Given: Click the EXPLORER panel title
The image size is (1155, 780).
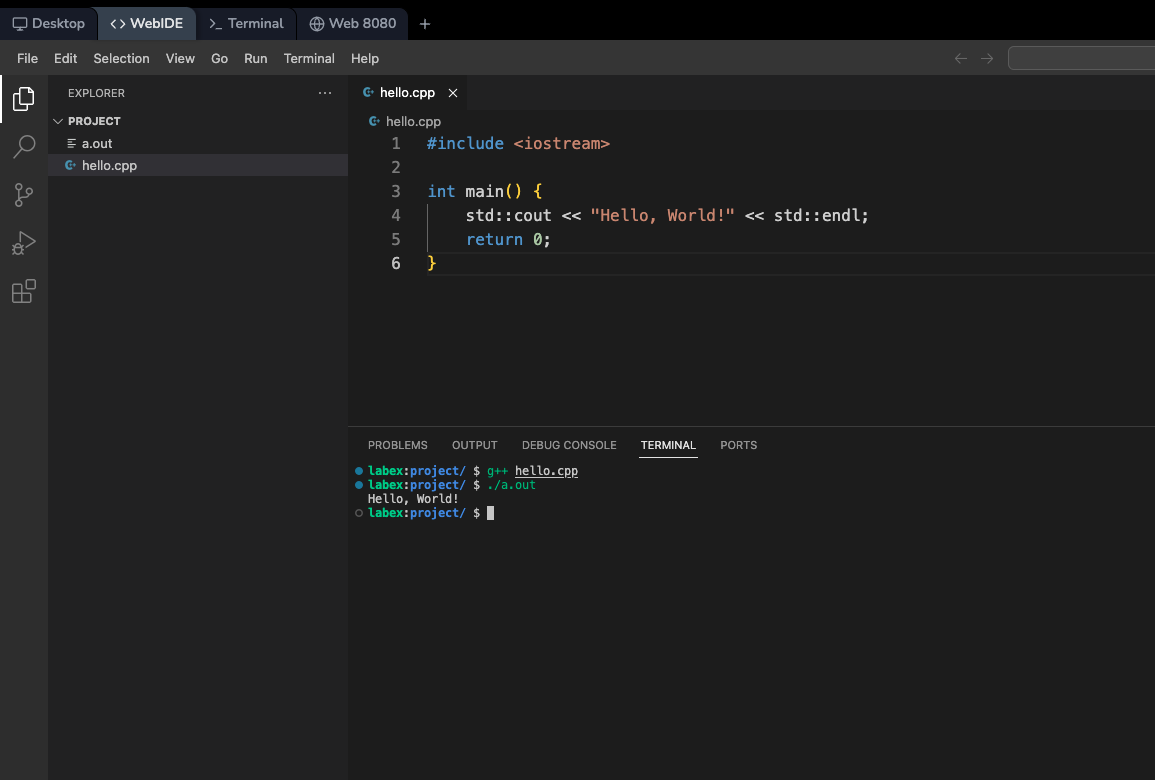Looking at the screenshot, I should point(96,93).
